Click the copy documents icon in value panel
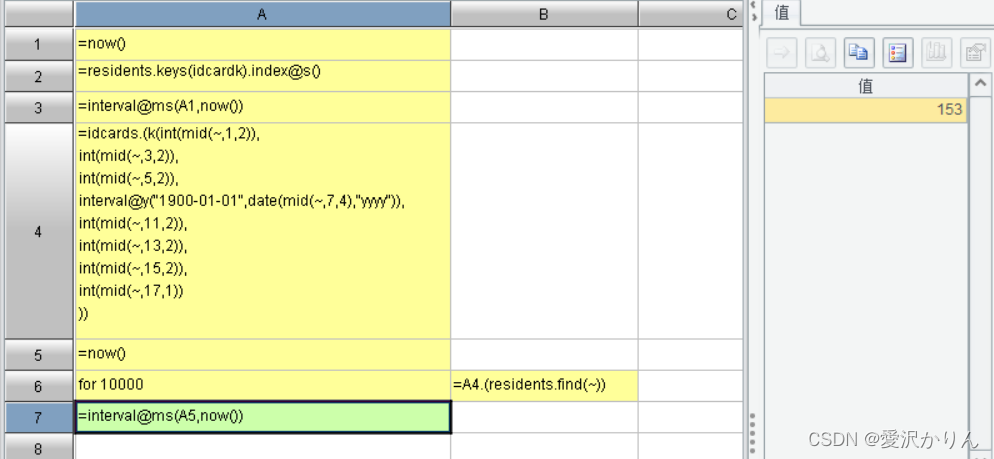The image size is (994, 459). [x=859, y=53]
